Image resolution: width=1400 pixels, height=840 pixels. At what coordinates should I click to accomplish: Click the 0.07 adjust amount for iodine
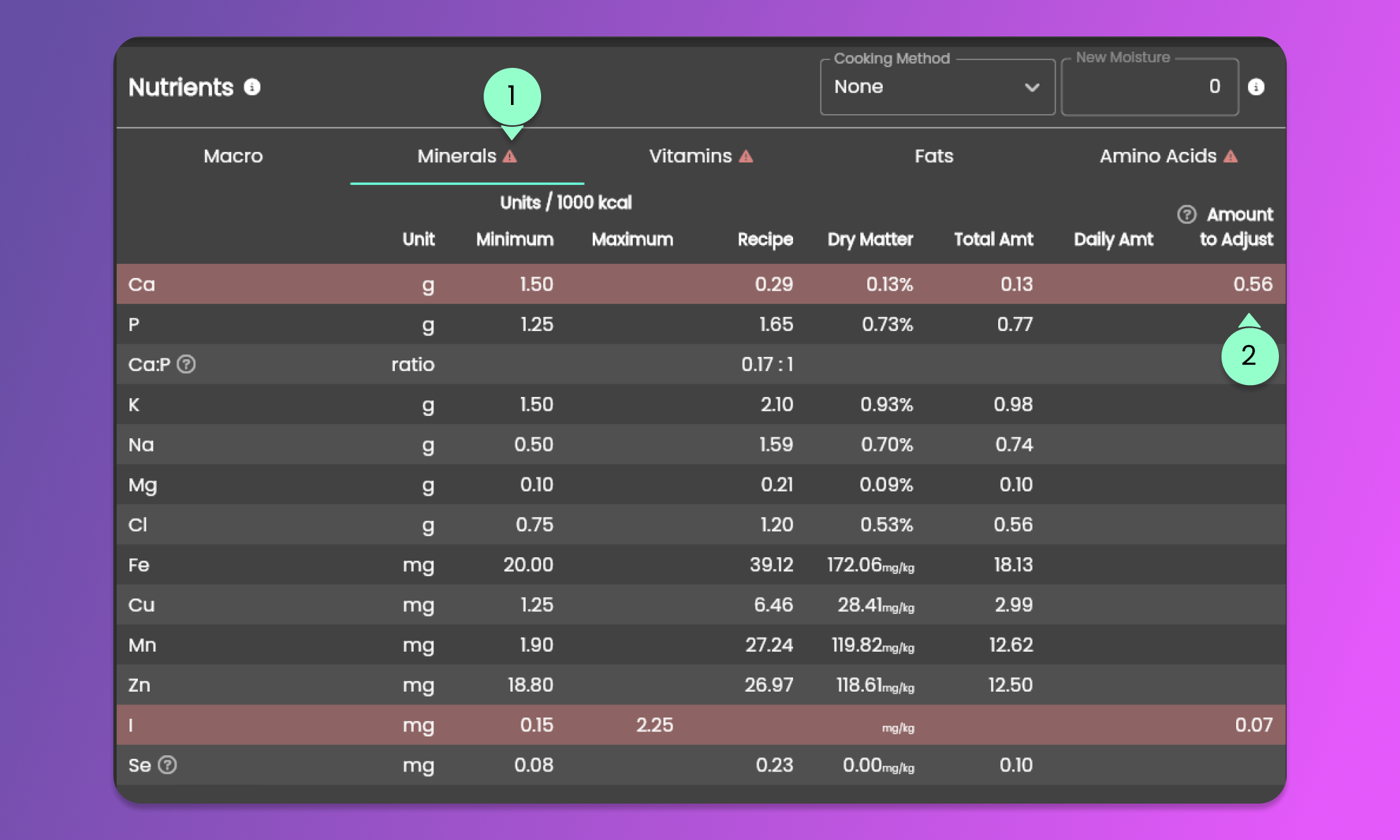click(x=1253, y=724)
